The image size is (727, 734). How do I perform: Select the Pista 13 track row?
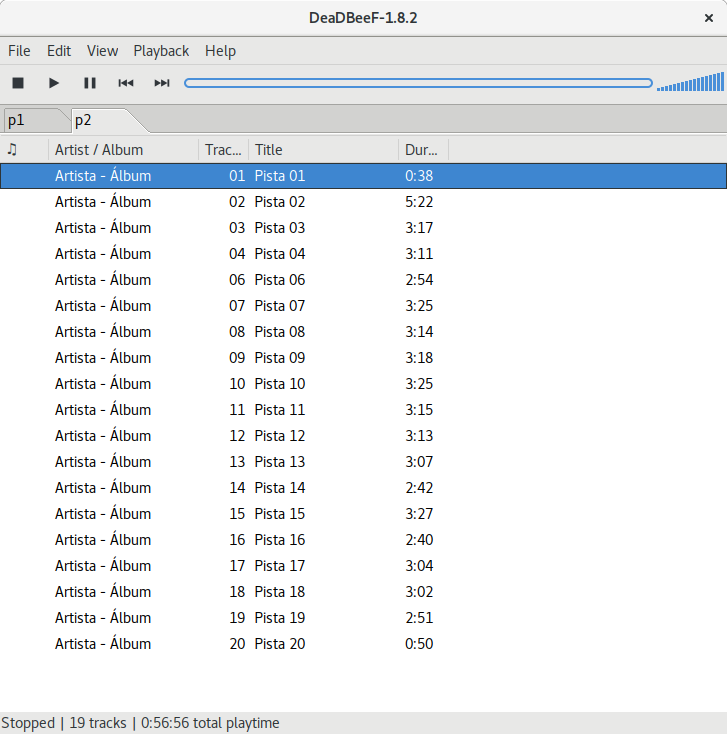(x=363, y=462)
